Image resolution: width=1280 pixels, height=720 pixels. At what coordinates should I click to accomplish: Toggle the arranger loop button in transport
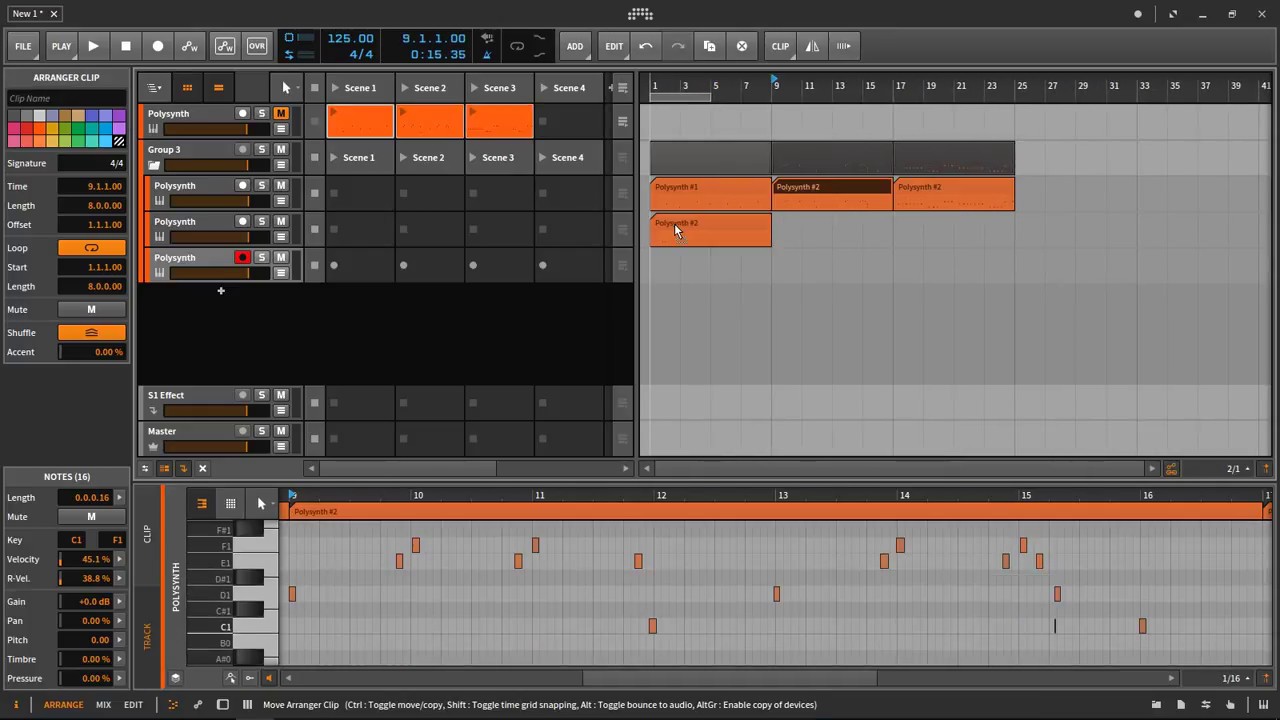coord(517,46)
